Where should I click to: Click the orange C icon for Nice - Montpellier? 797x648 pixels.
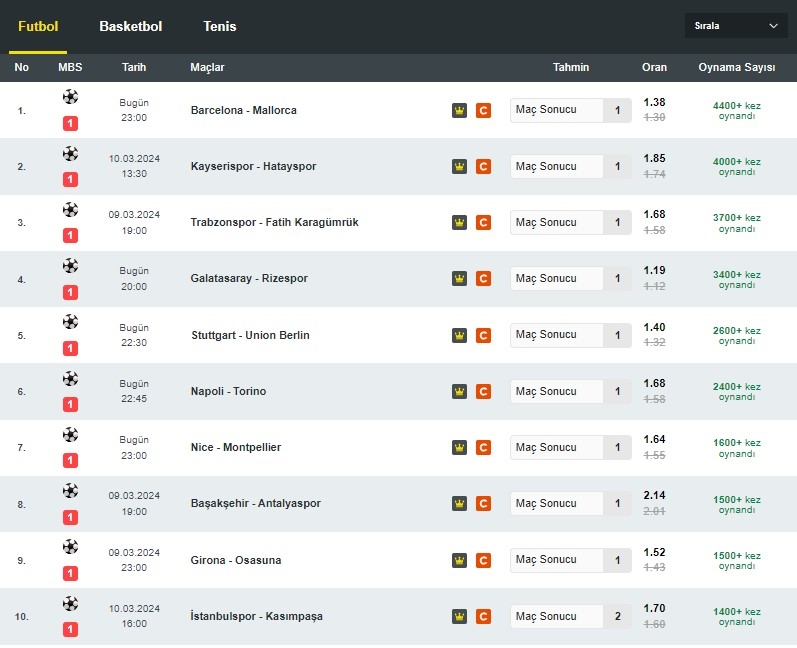[x=483, y=447]
